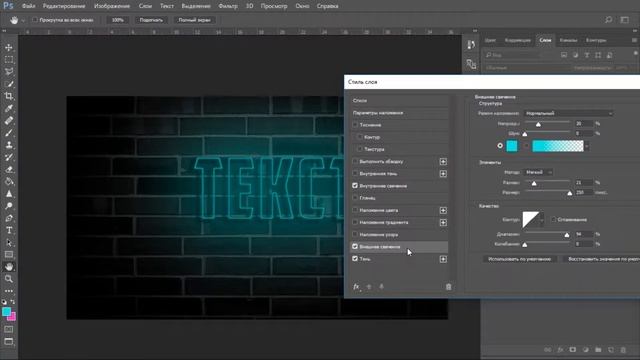The height and width of the screenshot is (360, 640).
Task: Select the solid color radio button
Action: [500, 146]
